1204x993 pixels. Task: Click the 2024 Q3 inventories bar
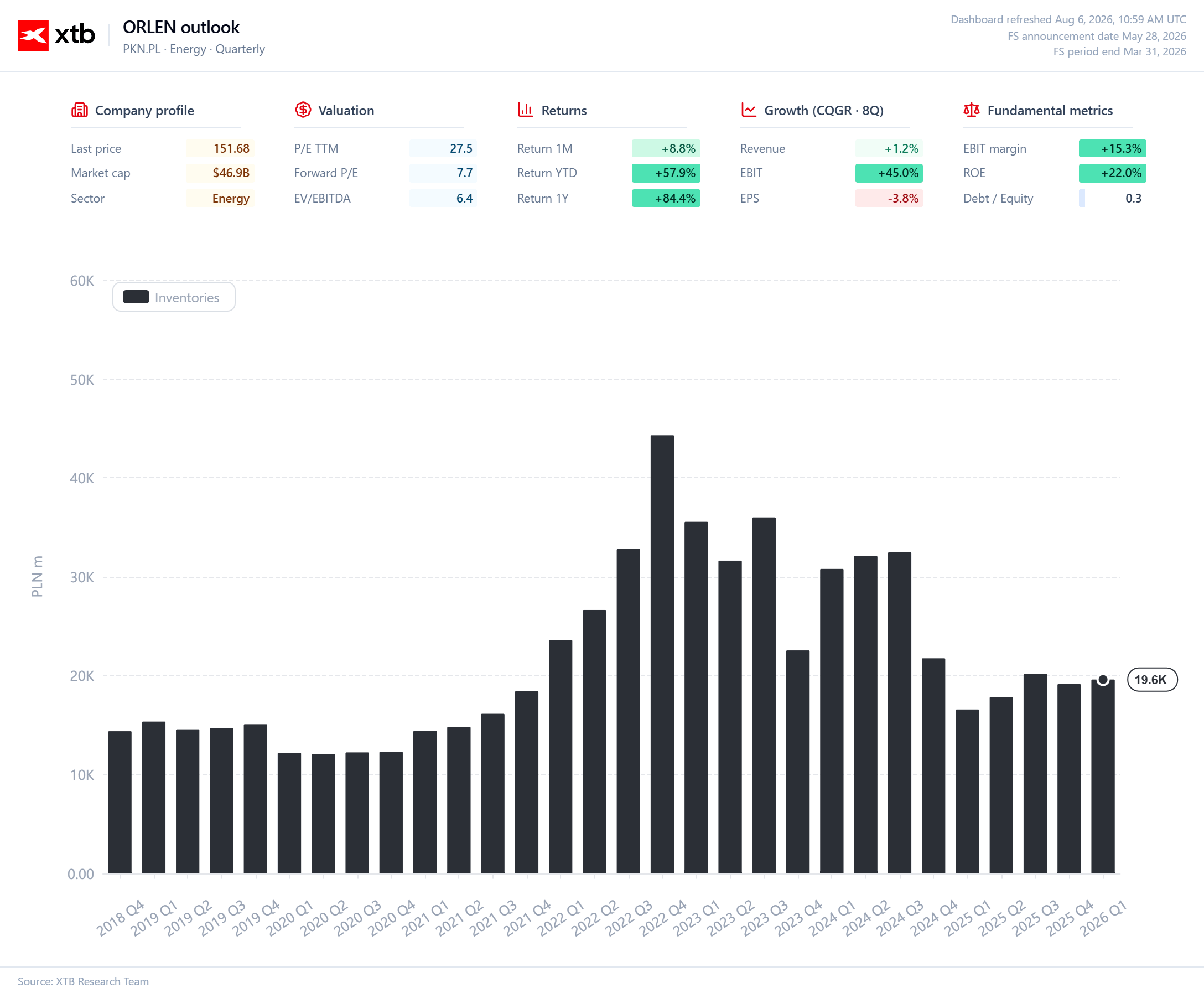pos(899,713)
